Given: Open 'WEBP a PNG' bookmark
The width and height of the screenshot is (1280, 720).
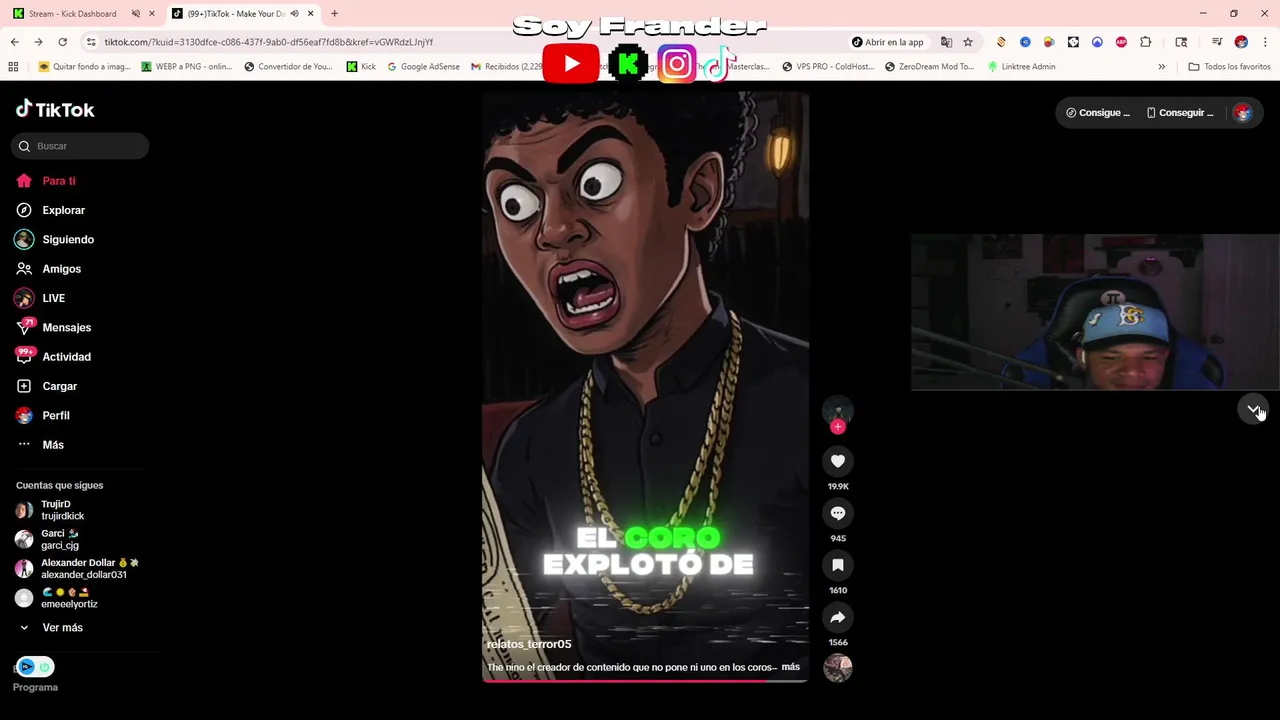Looking at the screenshot, I should [187, 67].
